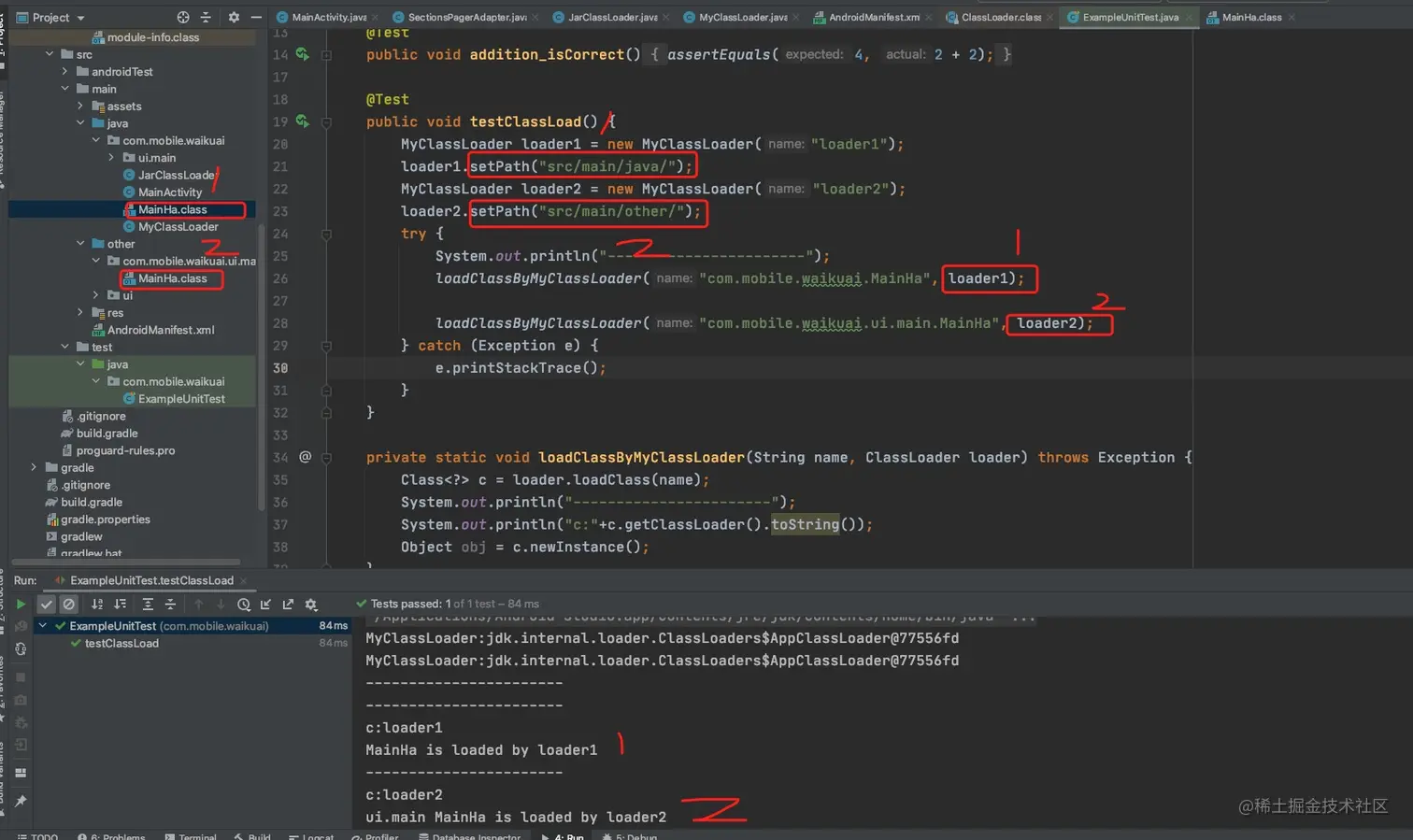
Task: Pin the Run tab with the pin icon
Action: [x=21, y=801]
